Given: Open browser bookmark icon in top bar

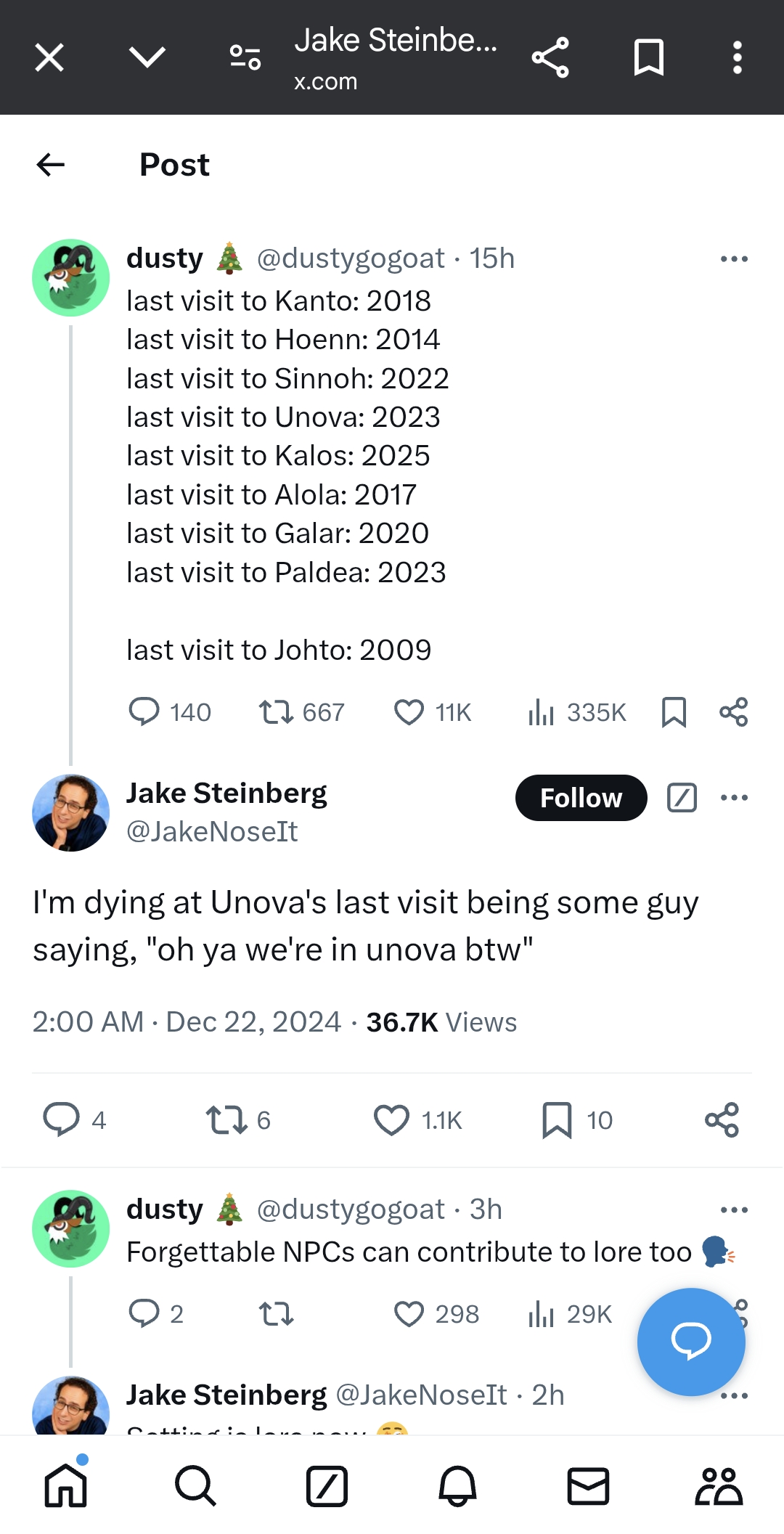Looking at the screenshot, I should click(x=648, y=57).
